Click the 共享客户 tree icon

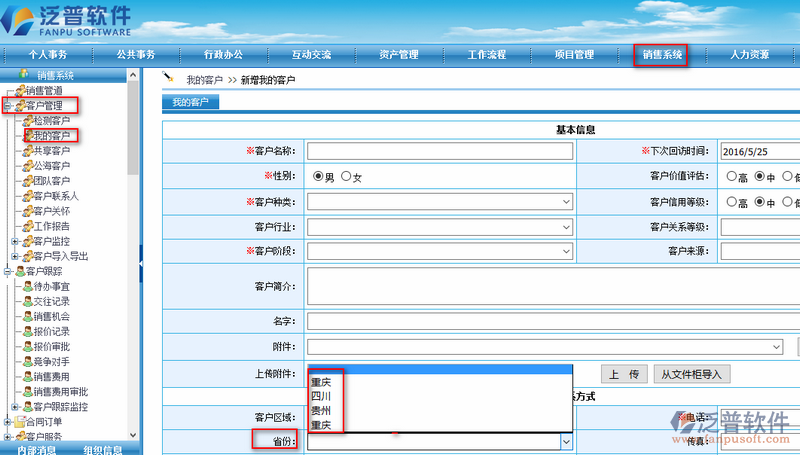[27, 150]
